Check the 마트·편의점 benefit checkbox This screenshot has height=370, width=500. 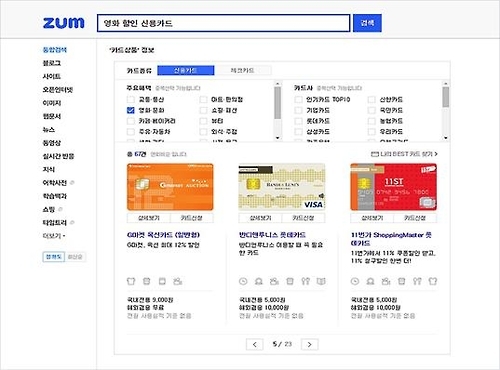[203, 99]
